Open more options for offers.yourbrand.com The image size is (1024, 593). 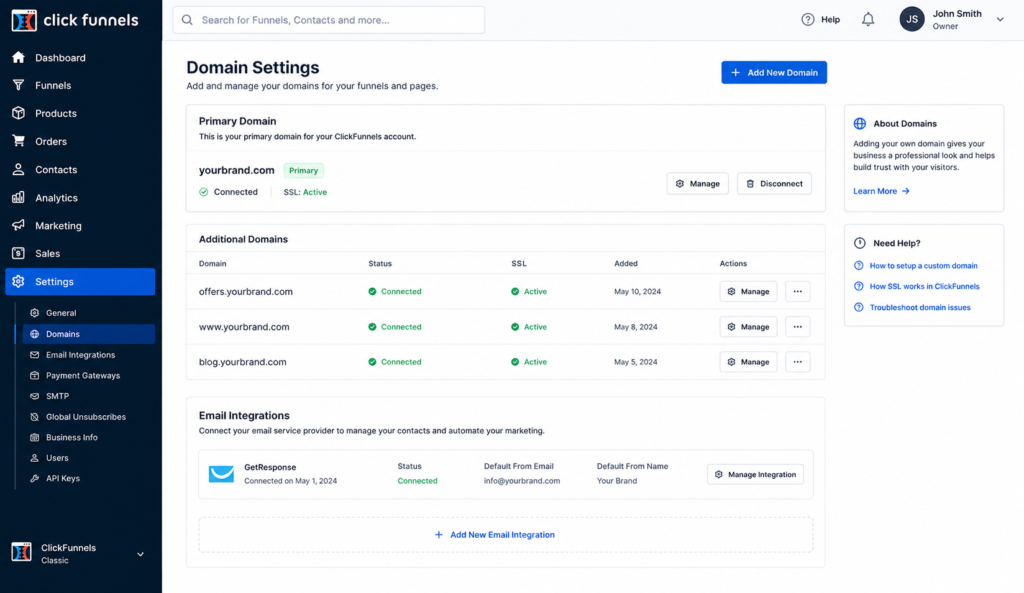tap(797, 291)
